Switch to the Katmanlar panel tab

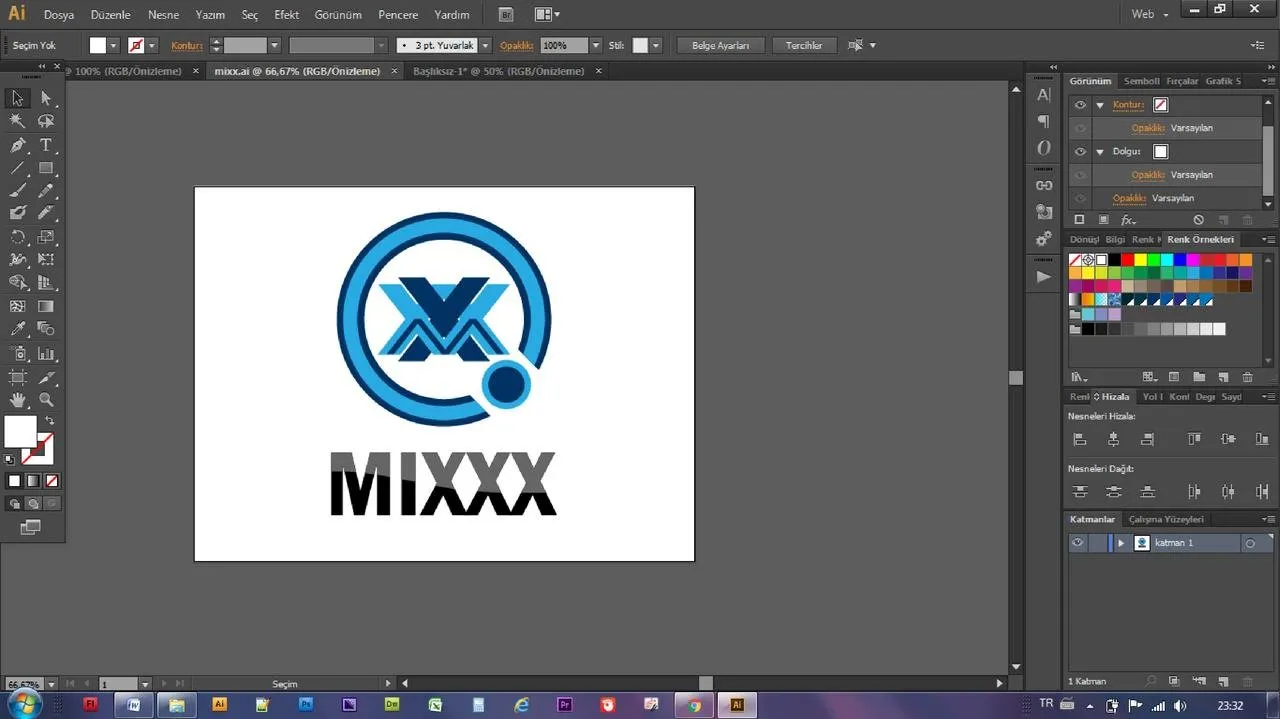[1092, 519]
